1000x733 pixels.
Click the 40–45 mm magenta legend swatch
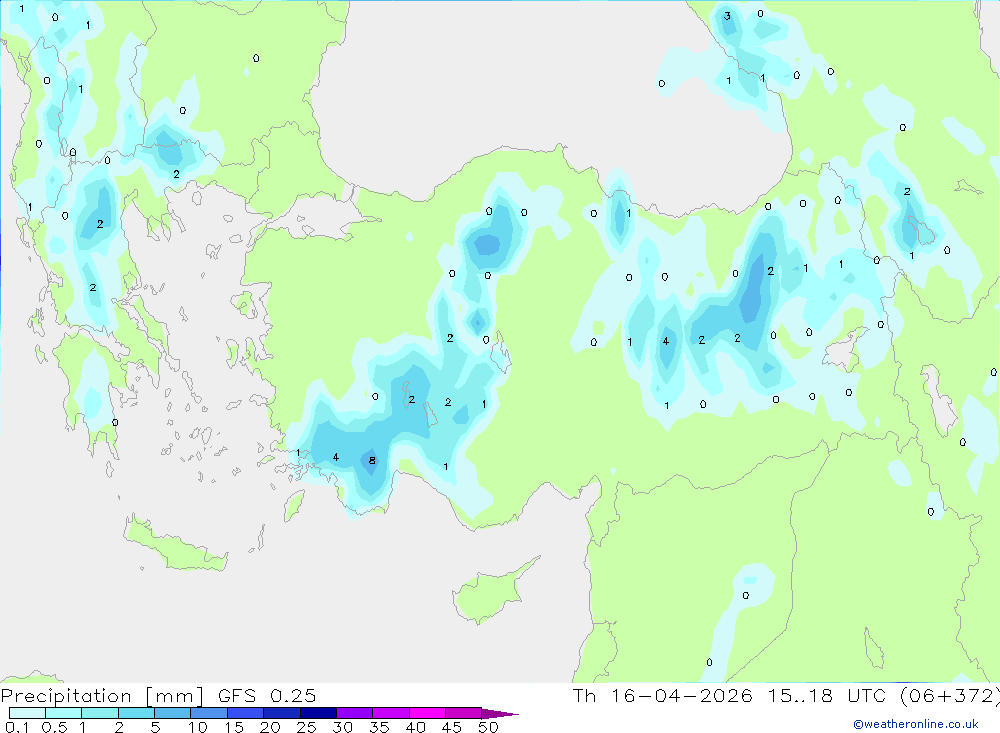pos(427,713)
